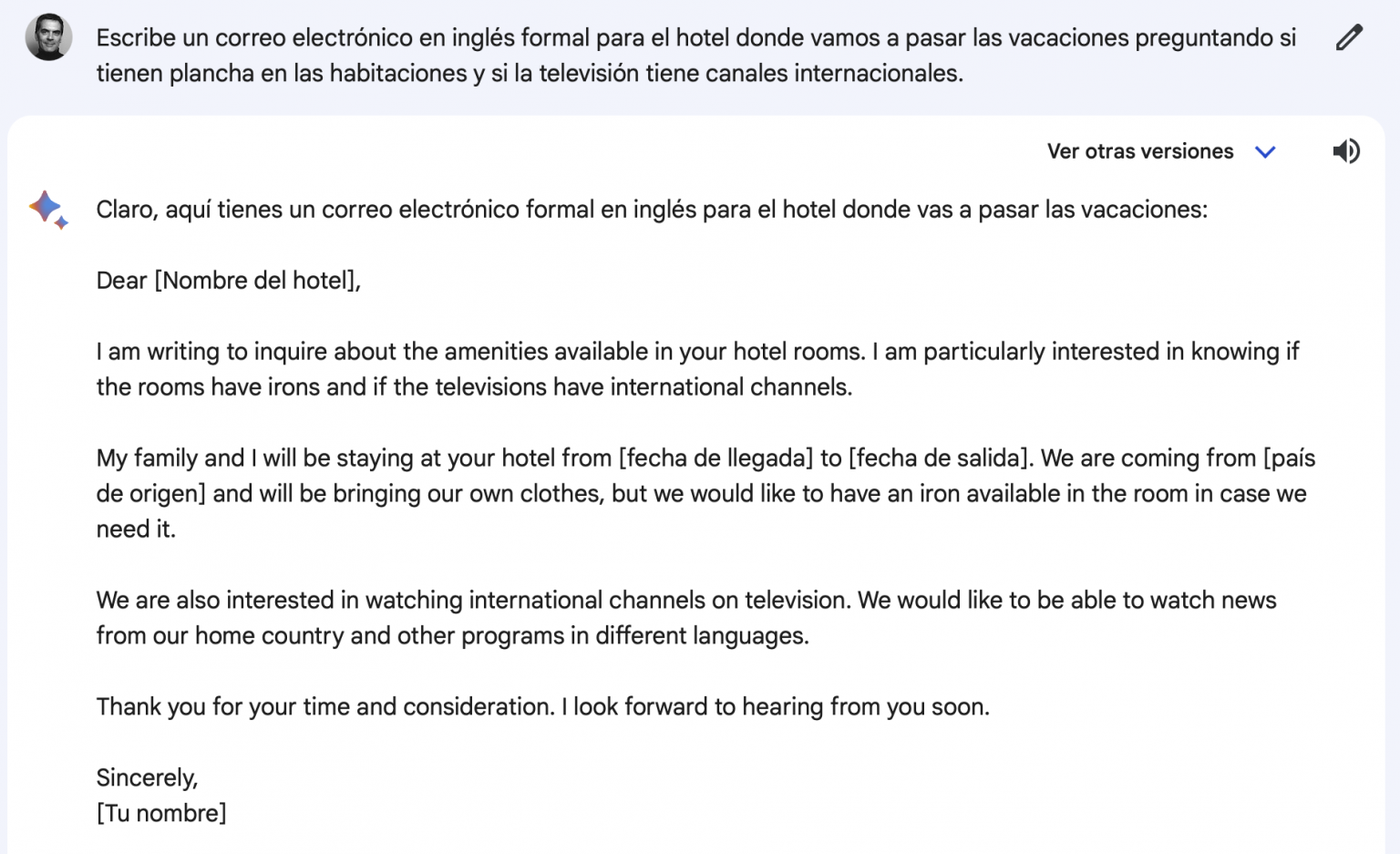Expand the blue chevron next to other versions

1265,152
